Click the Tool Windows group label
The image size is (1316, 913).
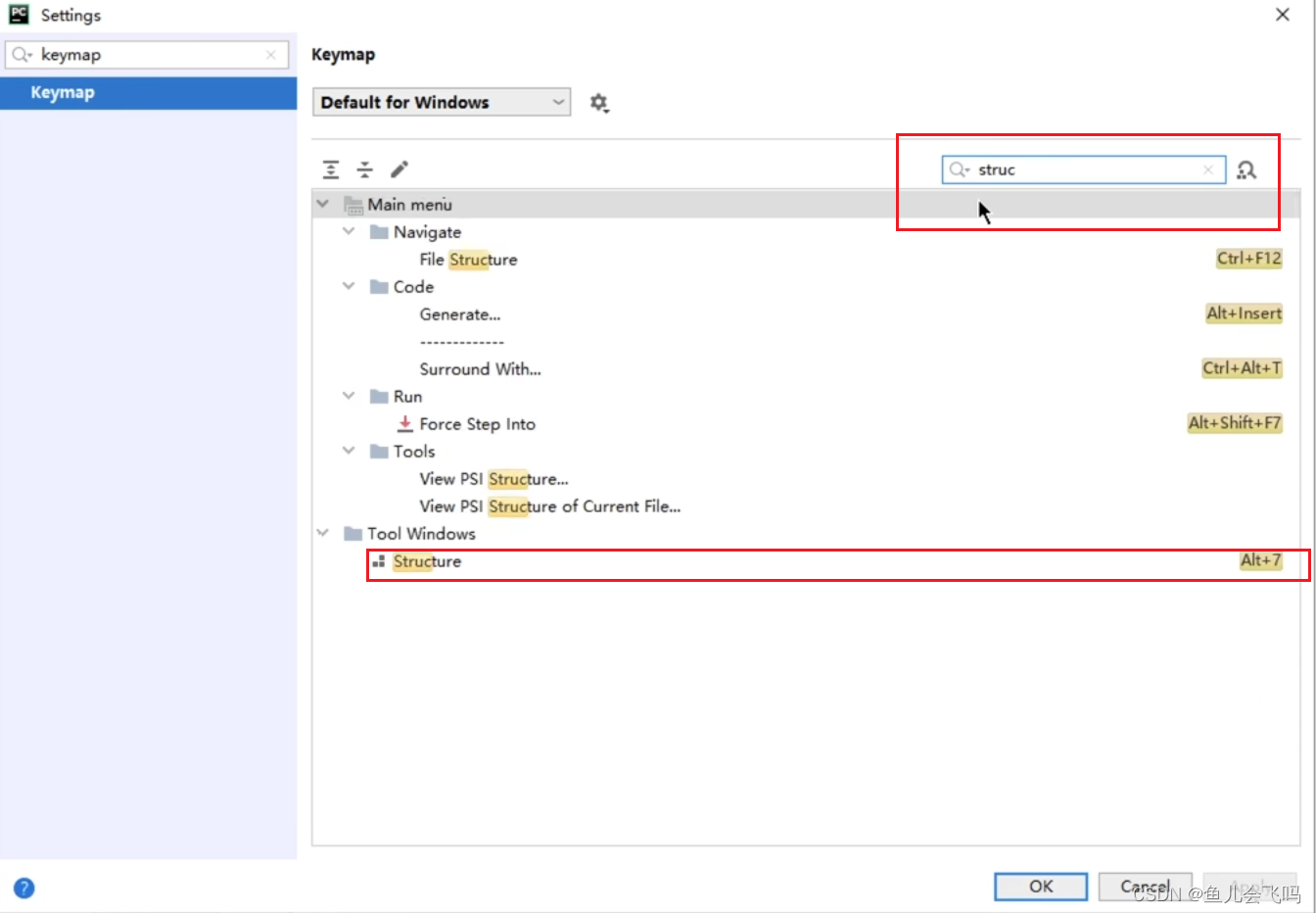pos(422,534)
